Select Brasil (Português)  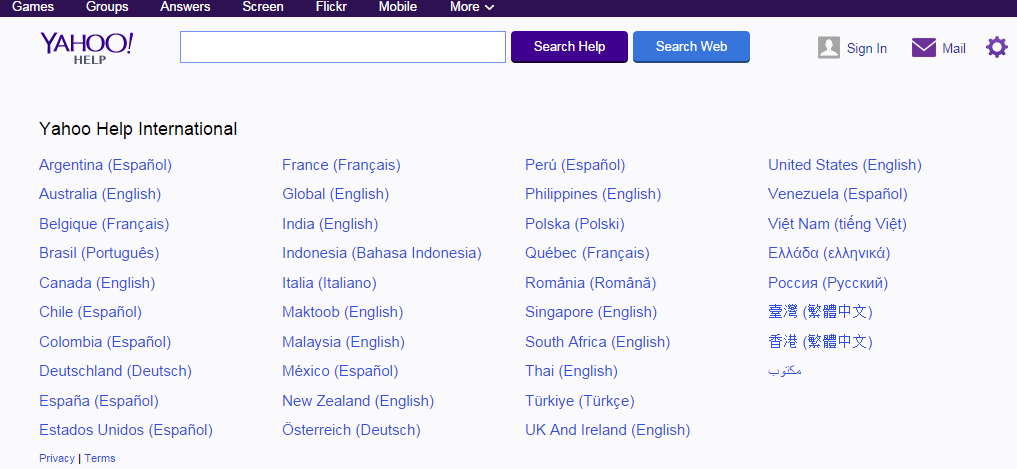pyautogui.click(x=99, y=254)
